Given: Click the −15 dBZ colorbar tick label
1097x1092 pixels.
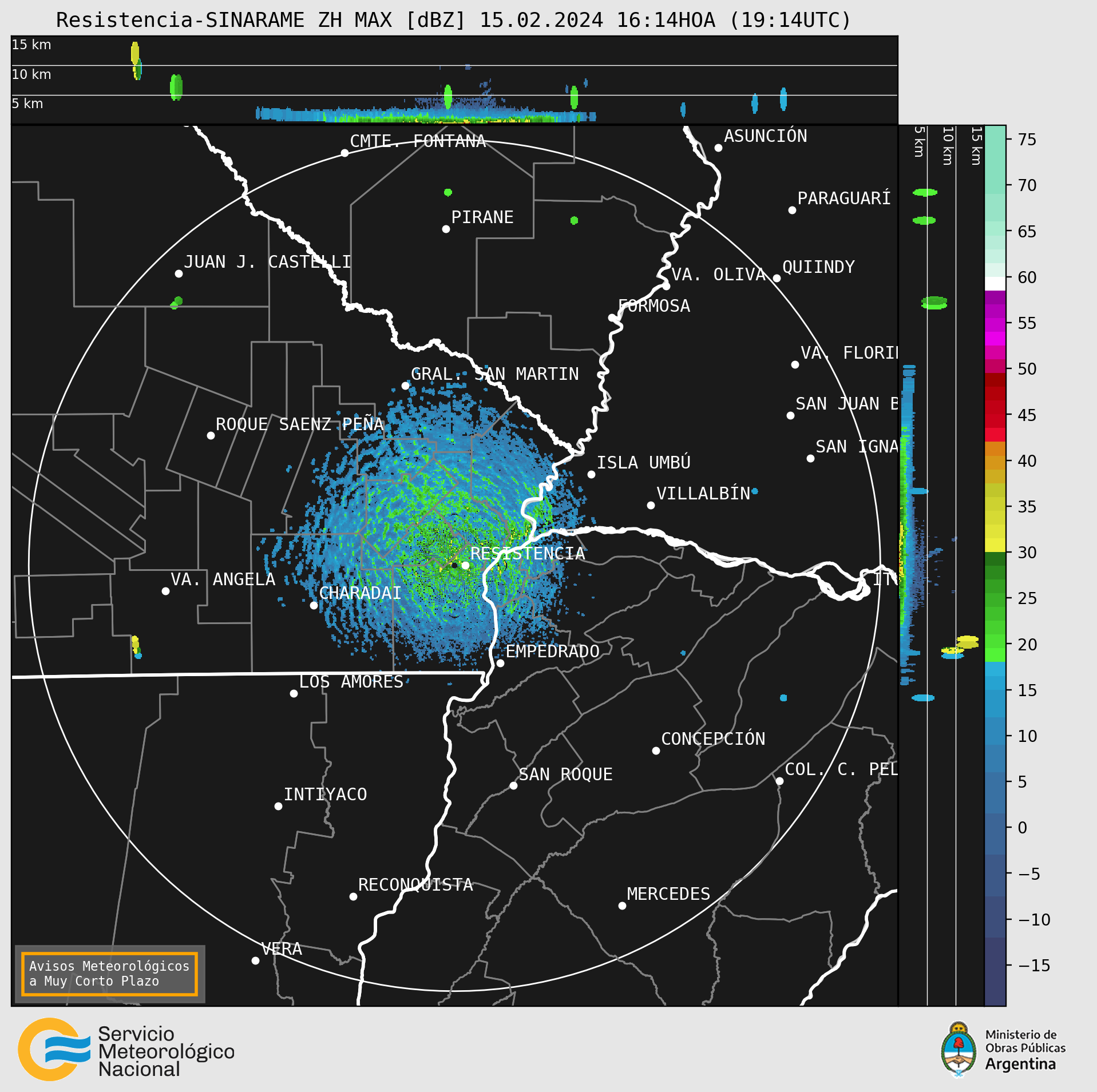Looking at the screenshot, I should [x=1035, y=966].
